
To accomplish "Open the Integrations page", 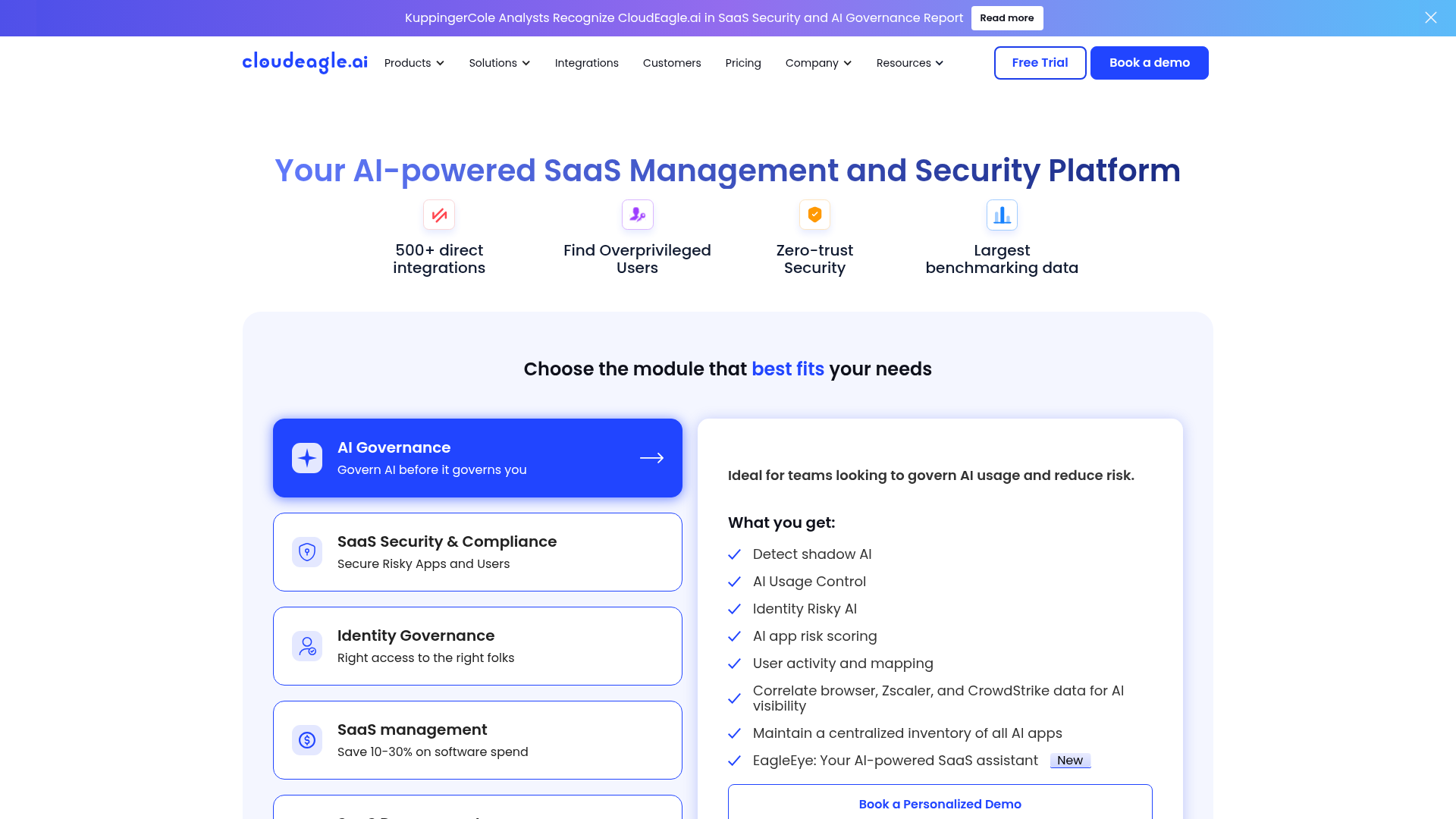I will coord(586,63).
